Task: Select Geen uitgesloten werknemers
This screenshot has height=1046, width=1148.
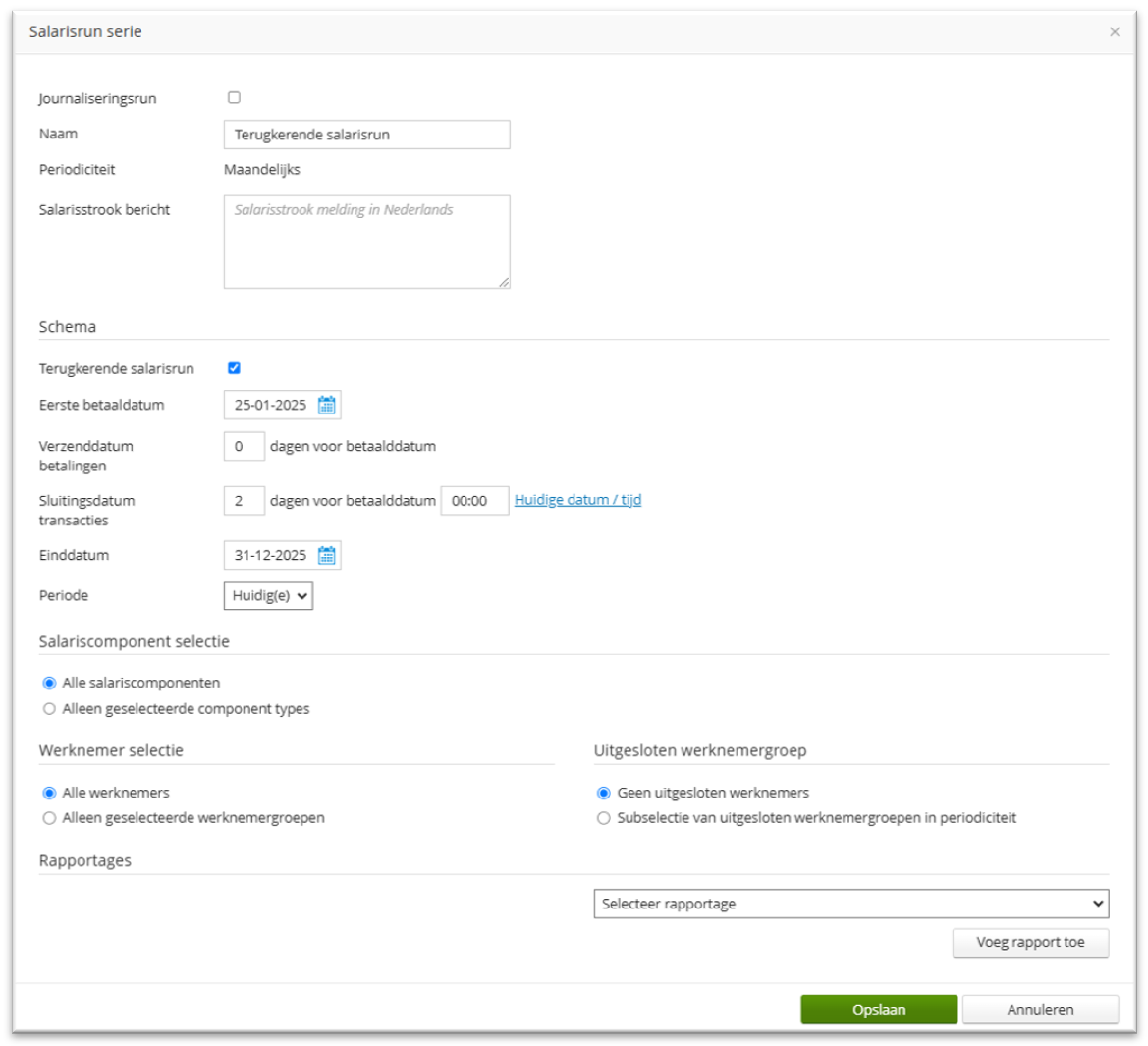Action: point(603,792)
